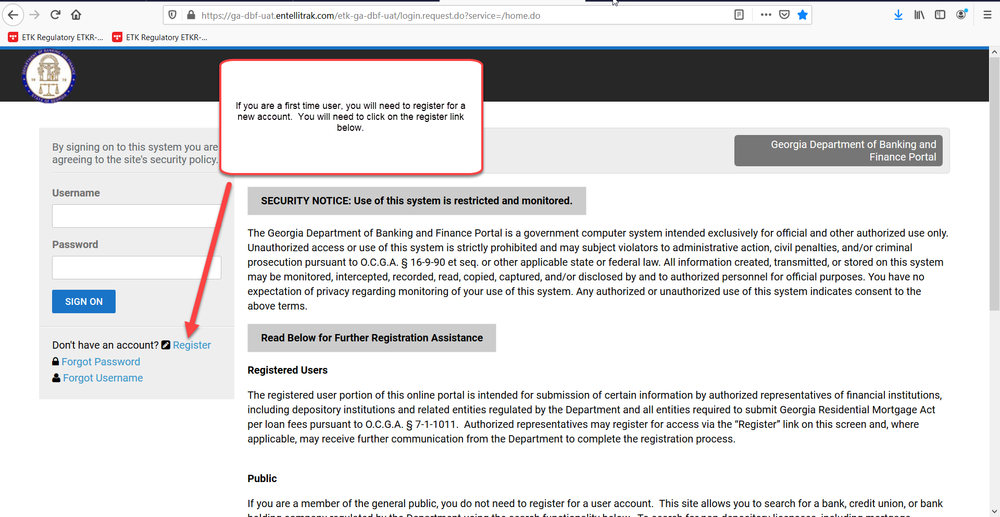Viewport: 1000px width, 517px height.
Task: Click the Register link
Action: pos(191,345)
